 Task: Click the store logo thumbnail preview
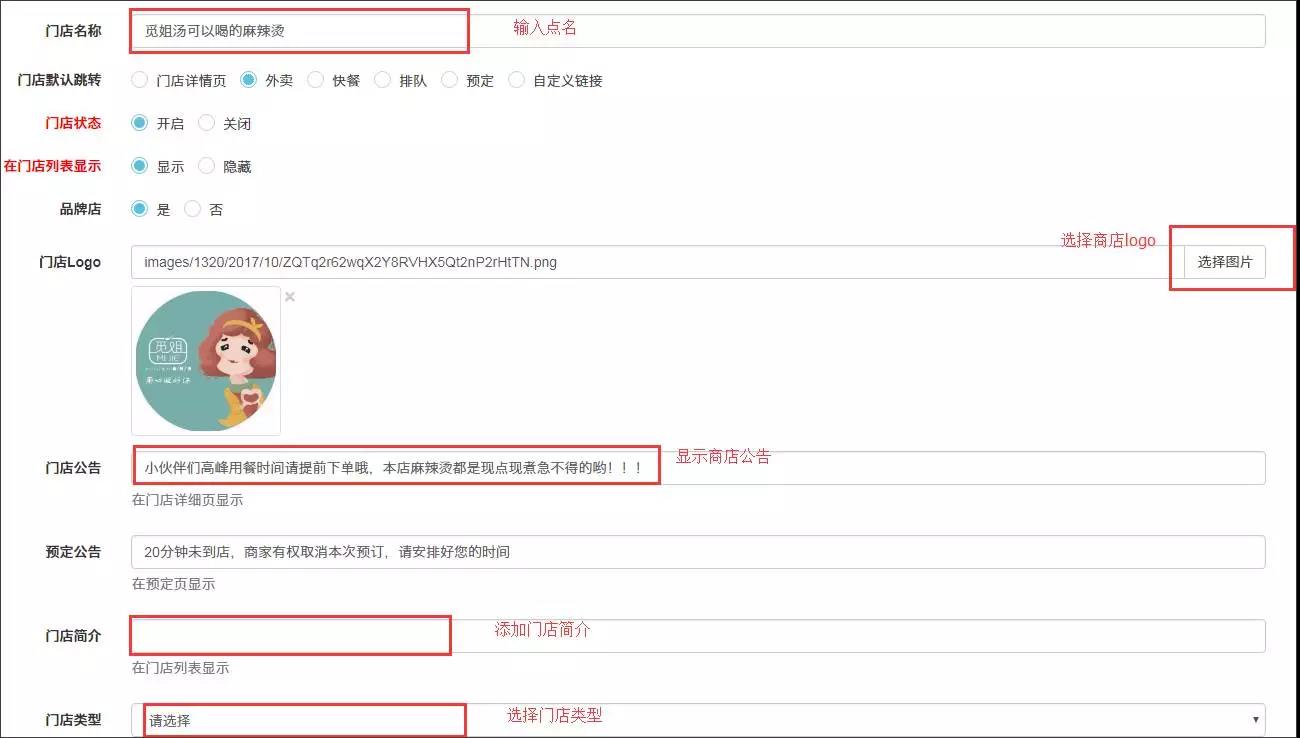point(206,361)
